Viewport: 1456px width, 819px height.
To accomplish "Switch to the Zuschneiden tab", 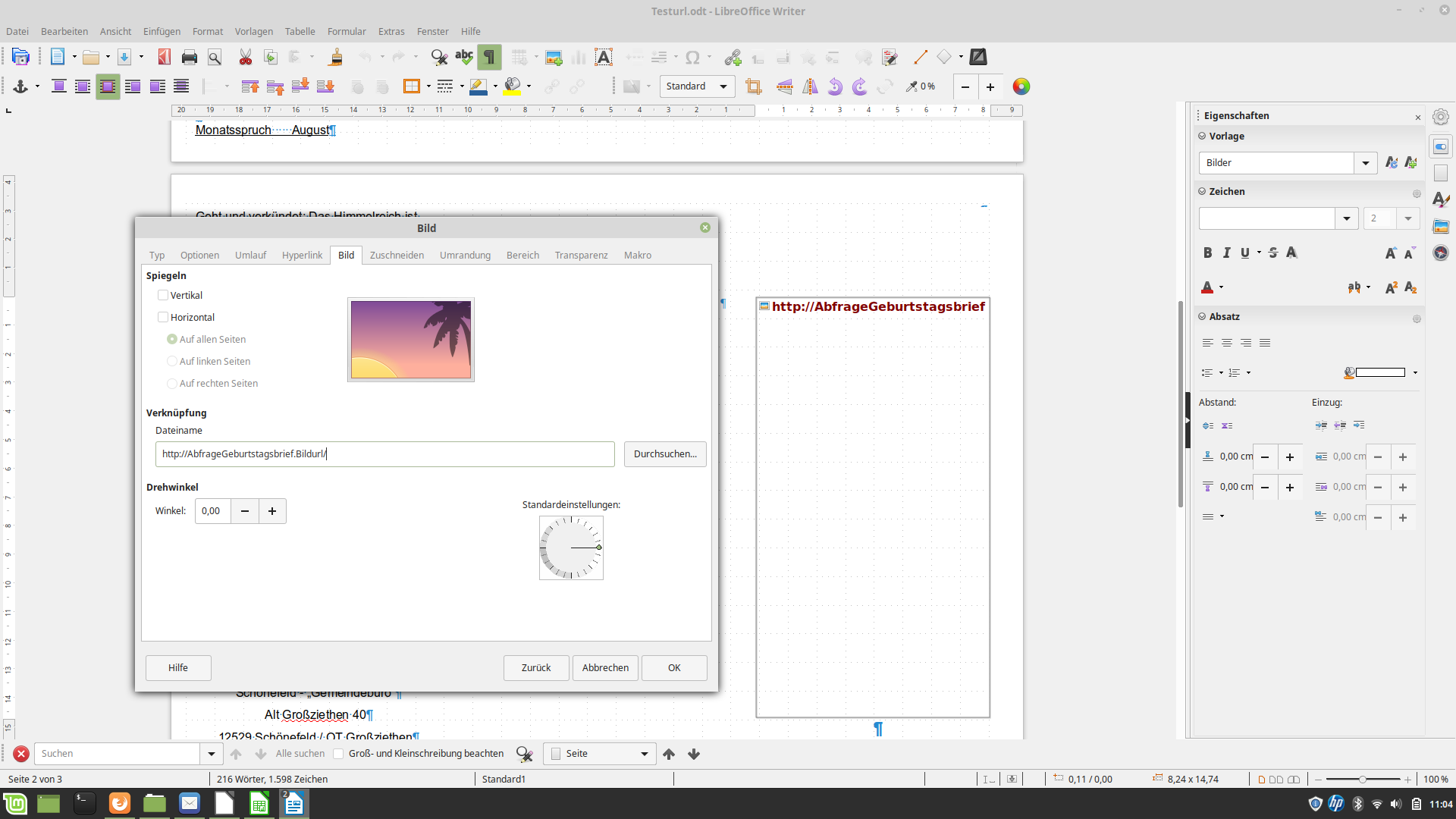I will point(397,256).
